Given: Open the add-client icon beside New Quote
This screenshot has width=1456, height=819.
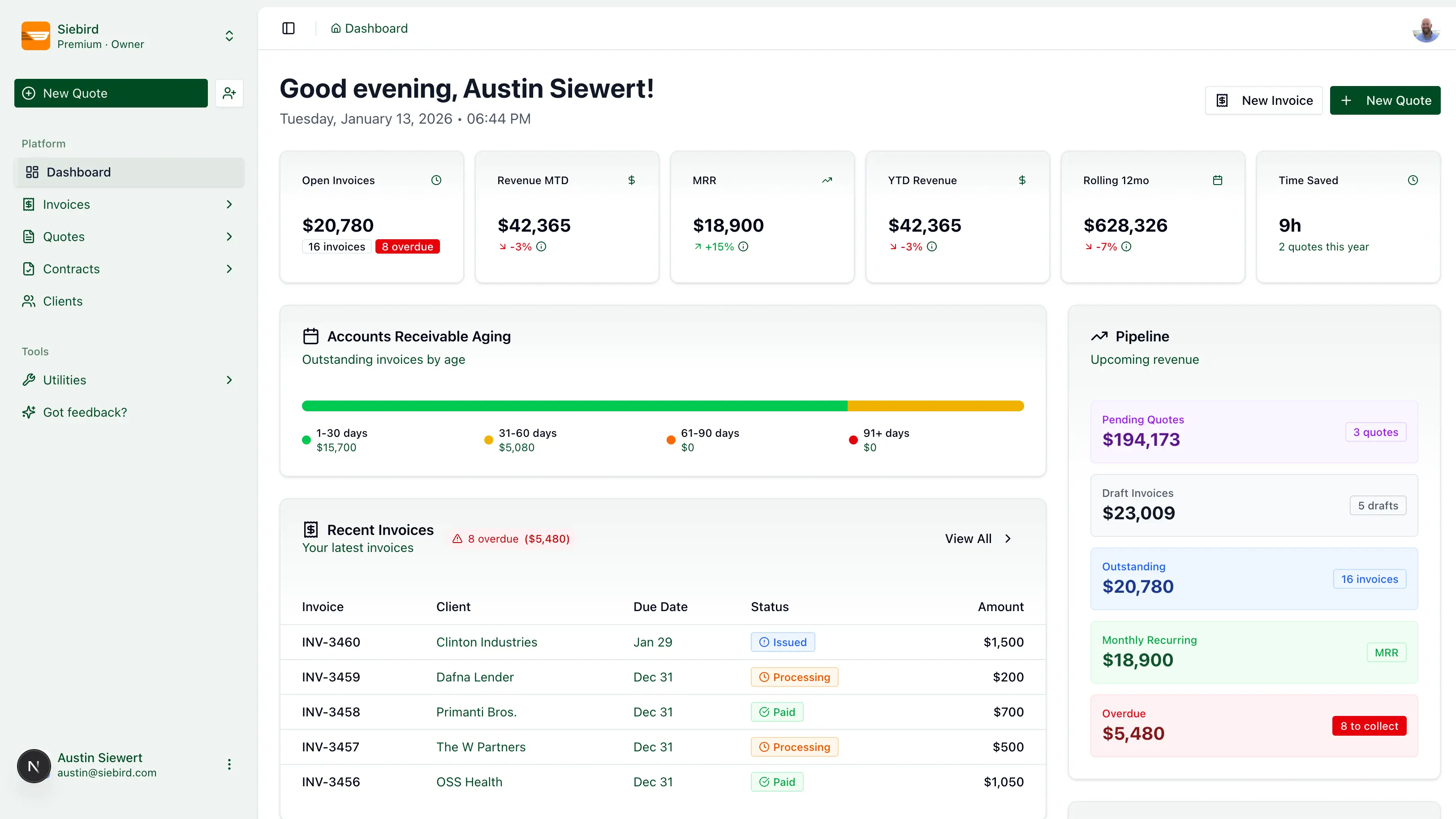Looking at the screenshot, I should click(229, 93).
